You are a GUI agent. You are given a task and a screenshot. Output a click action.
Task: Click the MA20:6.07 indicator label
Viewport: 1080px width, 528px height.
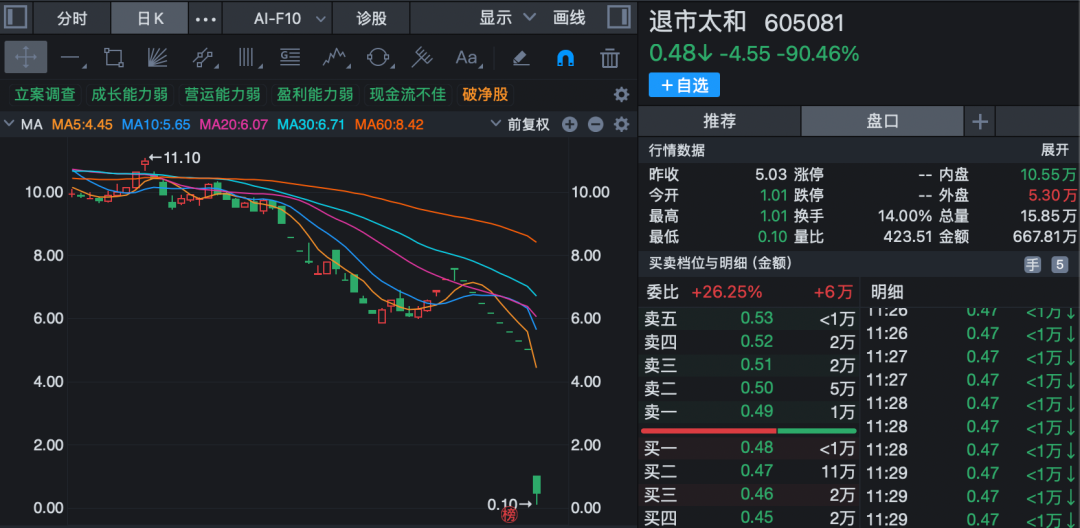pos(233,125)
